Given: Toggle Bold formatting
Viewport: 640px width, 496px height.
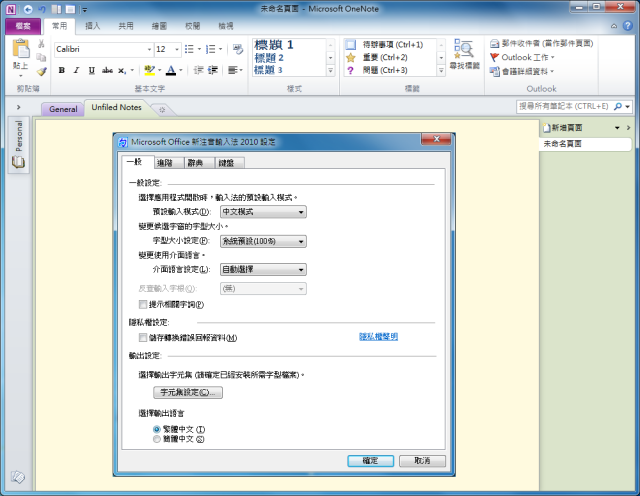Looking at the screenshot, I should 62,70.
